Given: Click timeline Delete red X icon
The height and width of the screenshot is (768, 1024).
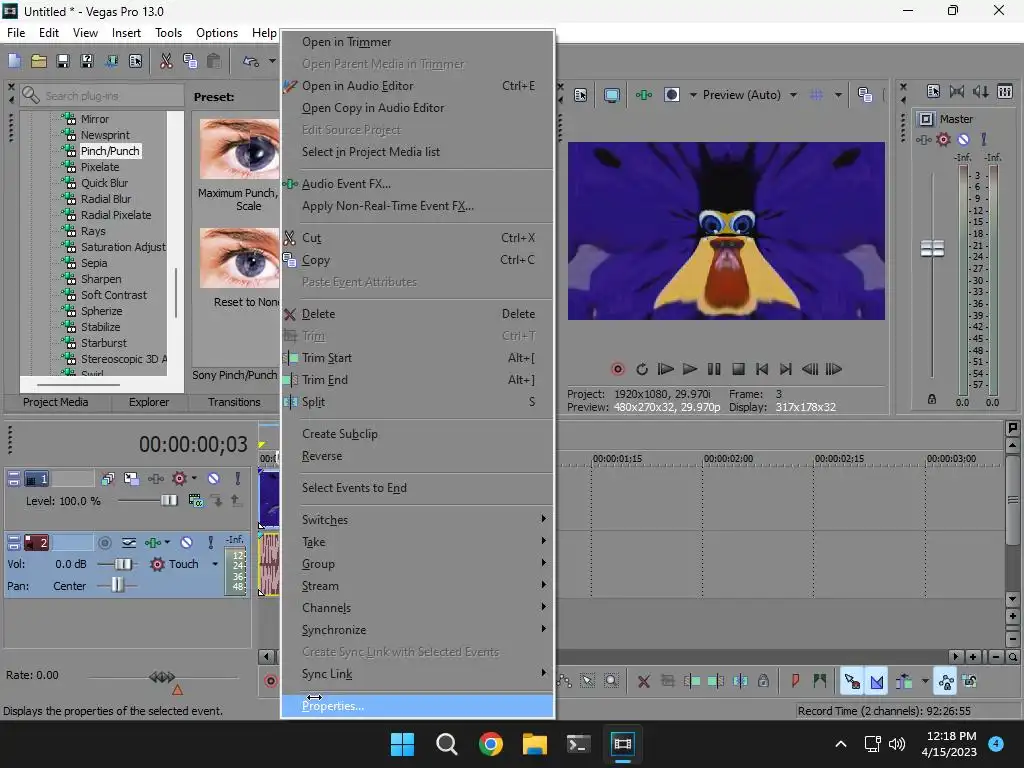Looking at the screenshot, I should click(x=643, y=682).
